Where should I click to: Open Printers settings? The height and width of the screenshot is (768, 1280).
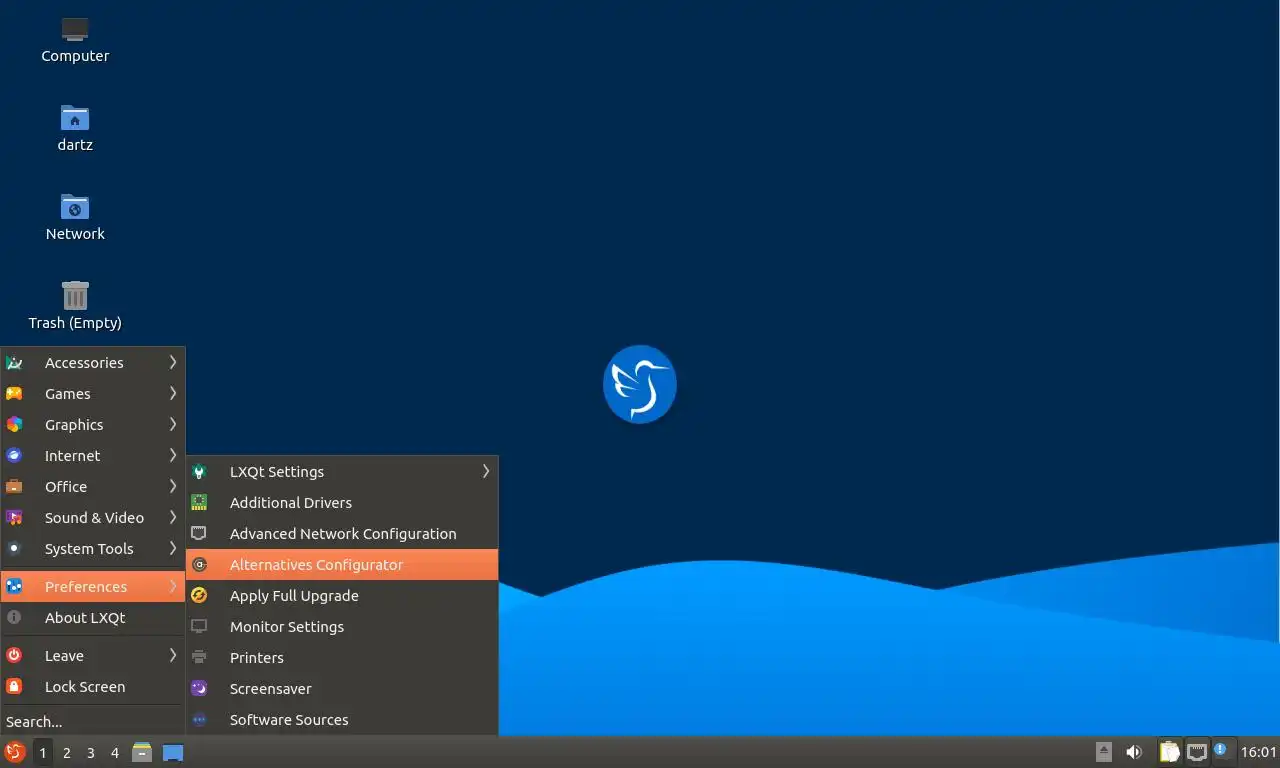342,658
